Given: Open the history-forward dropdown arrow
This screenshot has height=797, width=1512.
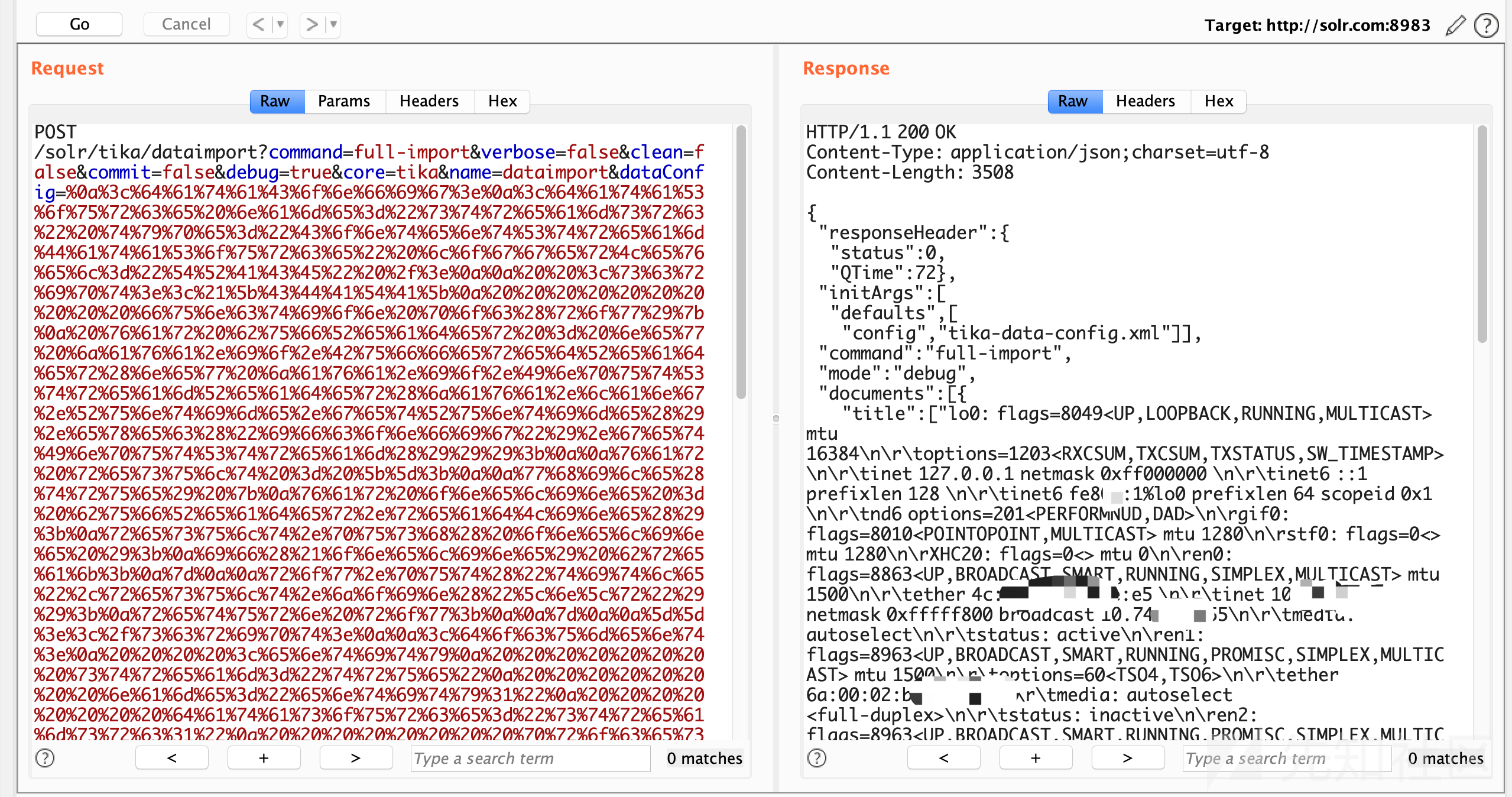Looking at the screenshot, I should click(x=333, y=24).
